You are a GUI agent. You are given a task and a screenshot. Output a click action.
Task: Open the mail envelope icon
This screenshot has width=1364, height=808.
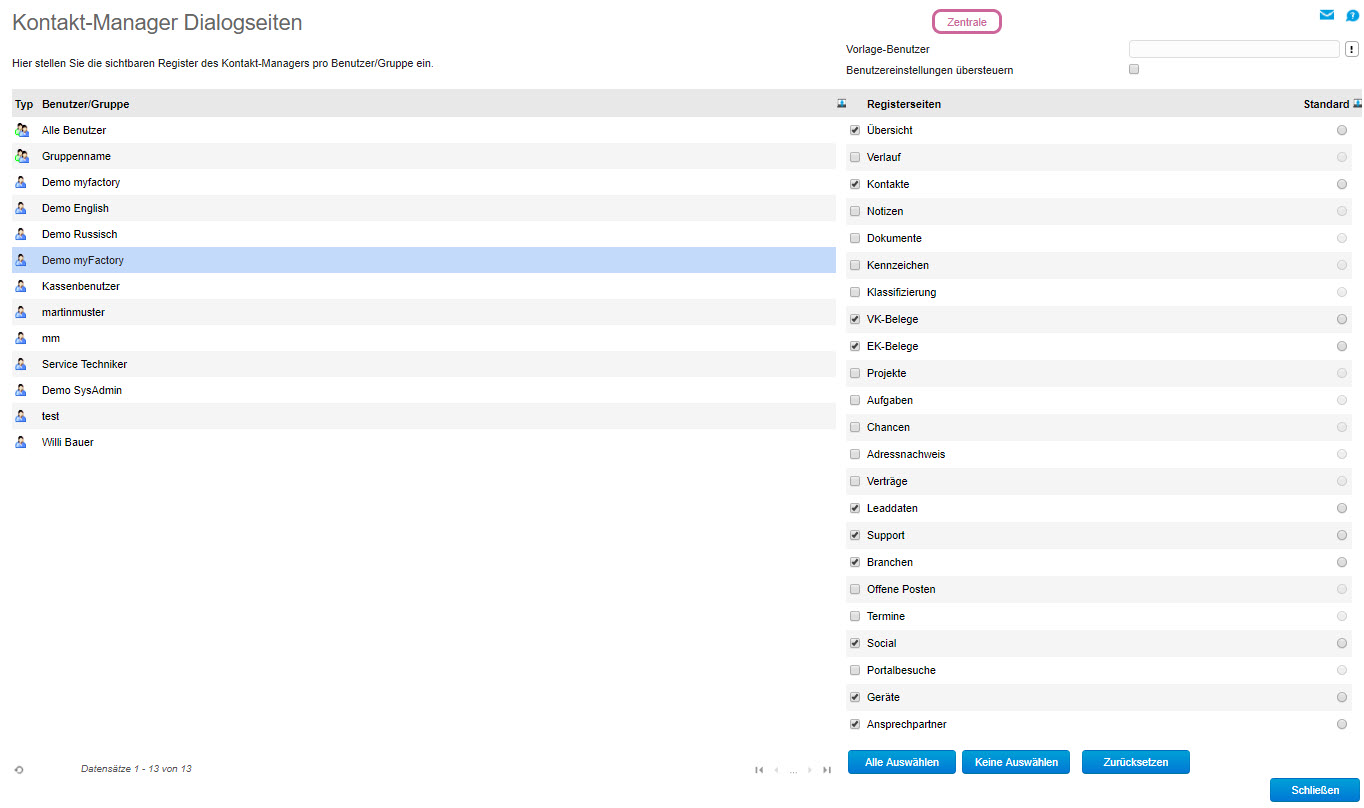click(1327, 15)
